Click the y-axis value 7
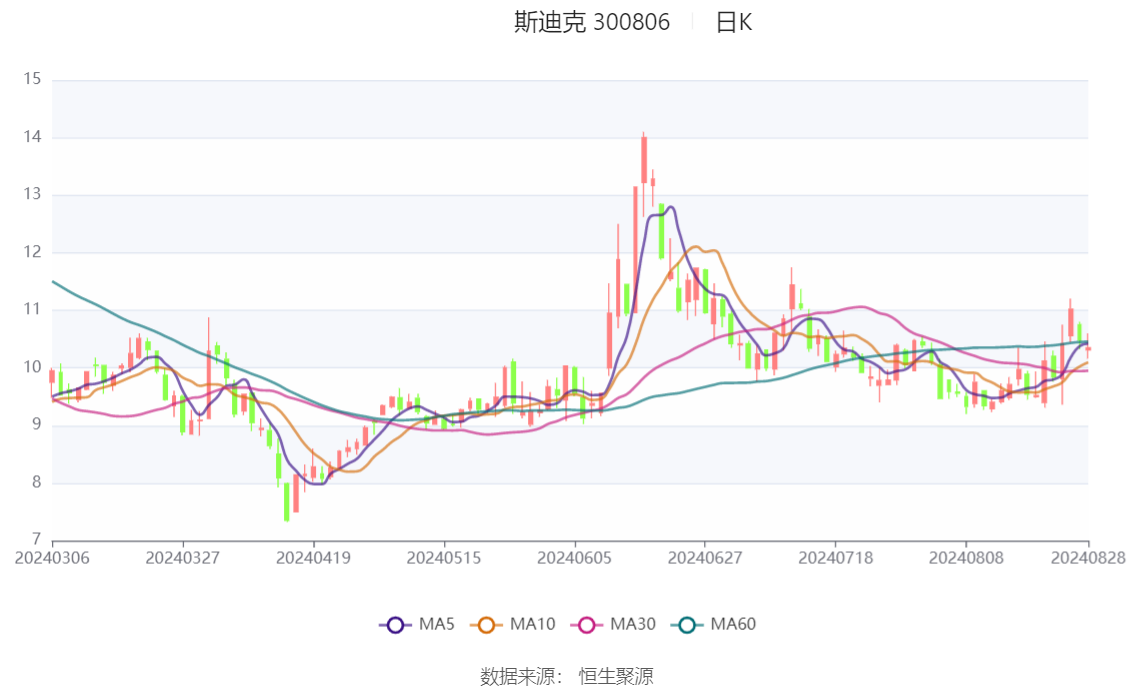1134x689 pixels. coord(36,539)
